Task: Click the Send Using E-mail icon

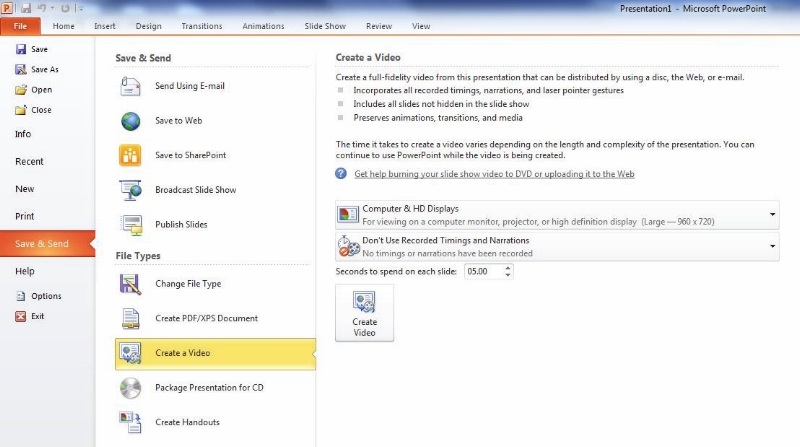Action: [131, 86]
